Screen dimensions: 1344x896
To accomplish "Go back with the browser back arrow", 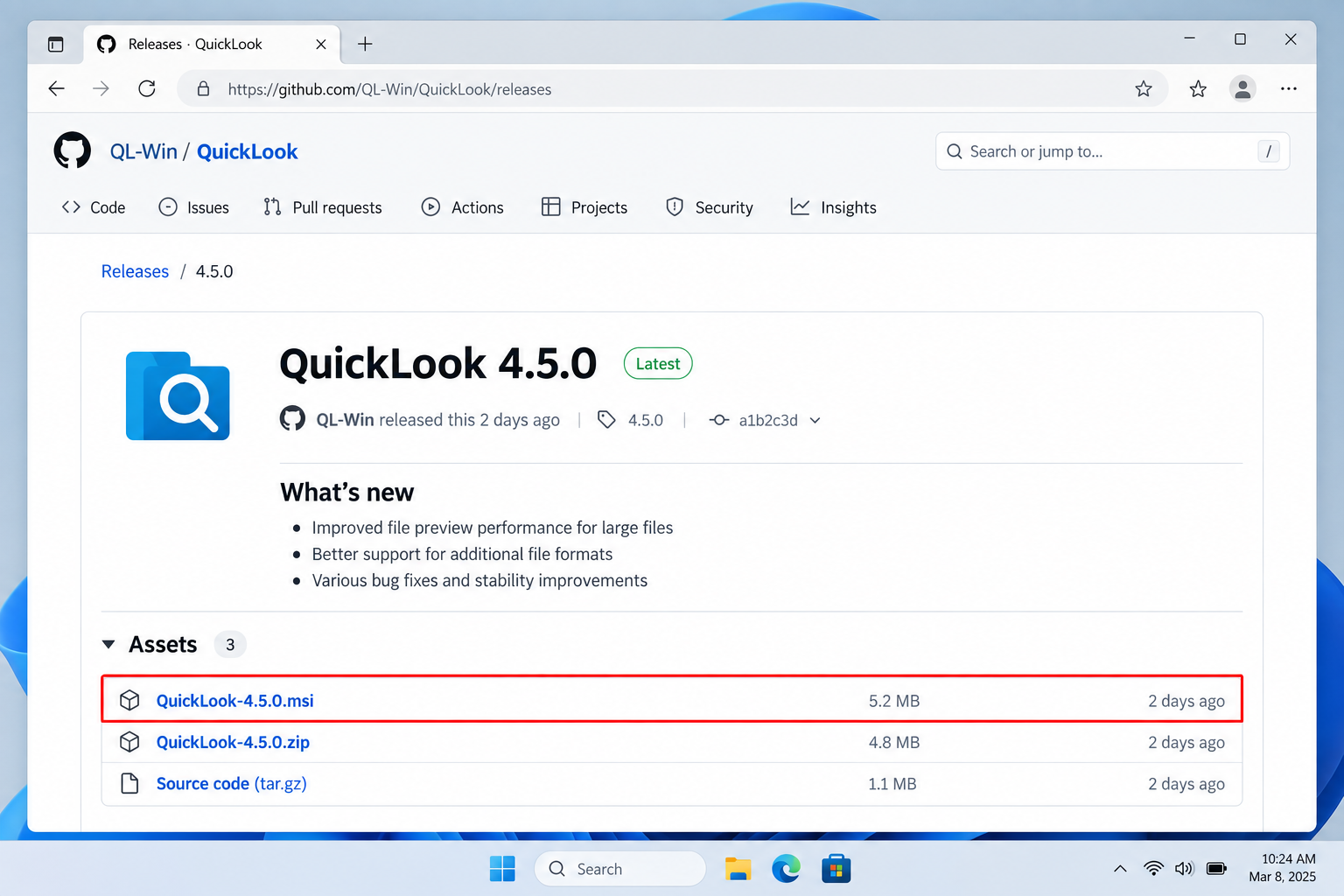I will [57, 88].
